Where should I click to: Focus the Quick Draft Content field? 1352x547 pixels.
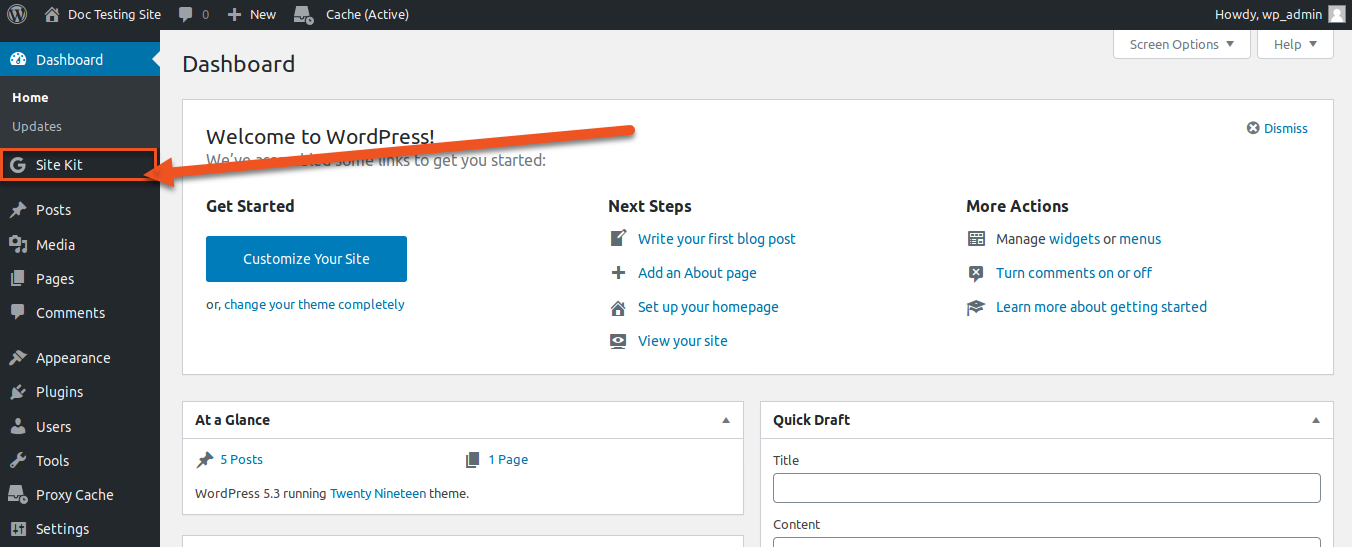1047,542
